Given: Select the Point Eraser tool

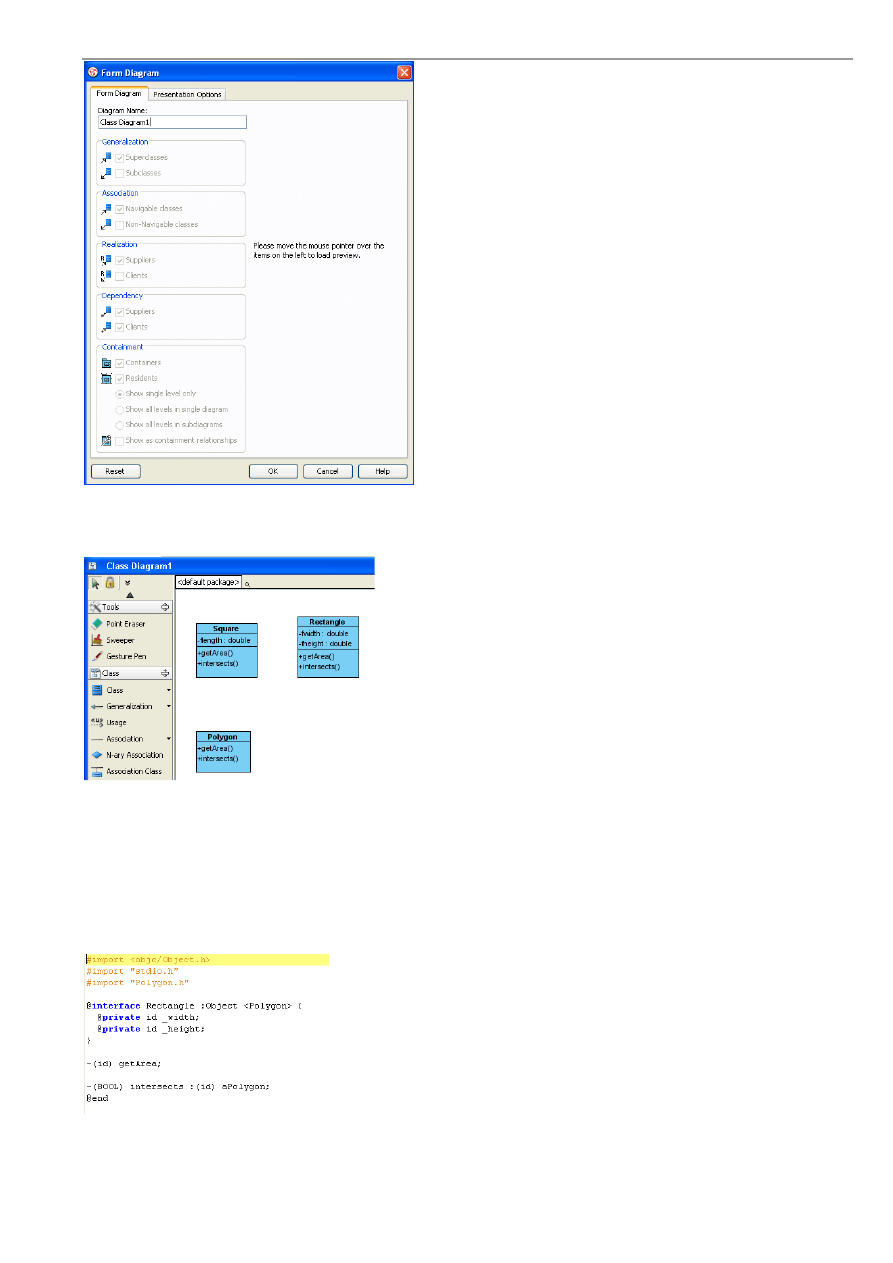Looking at the screenshot, I should pos(125,624).
